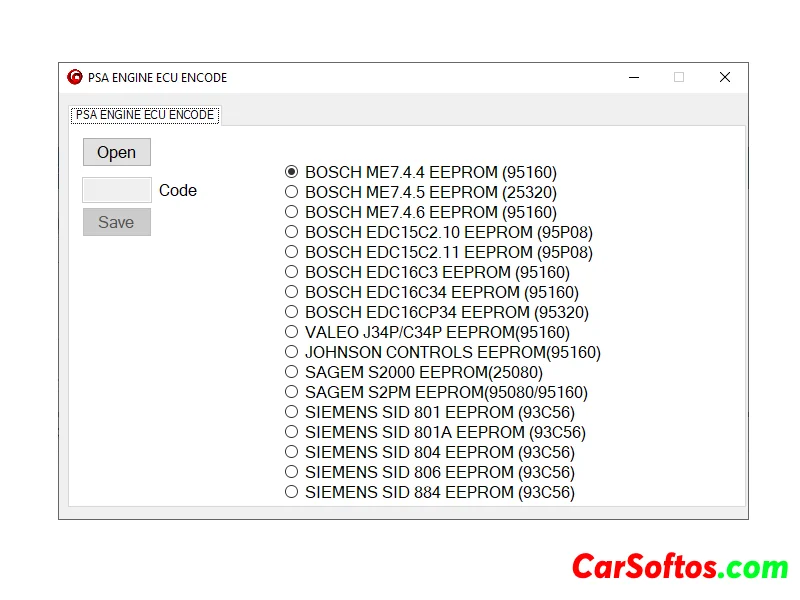Open an EEPROM file with Open button
Image resolution: width=800 pixels, height=600 pixels.
(x=117, y=152)
